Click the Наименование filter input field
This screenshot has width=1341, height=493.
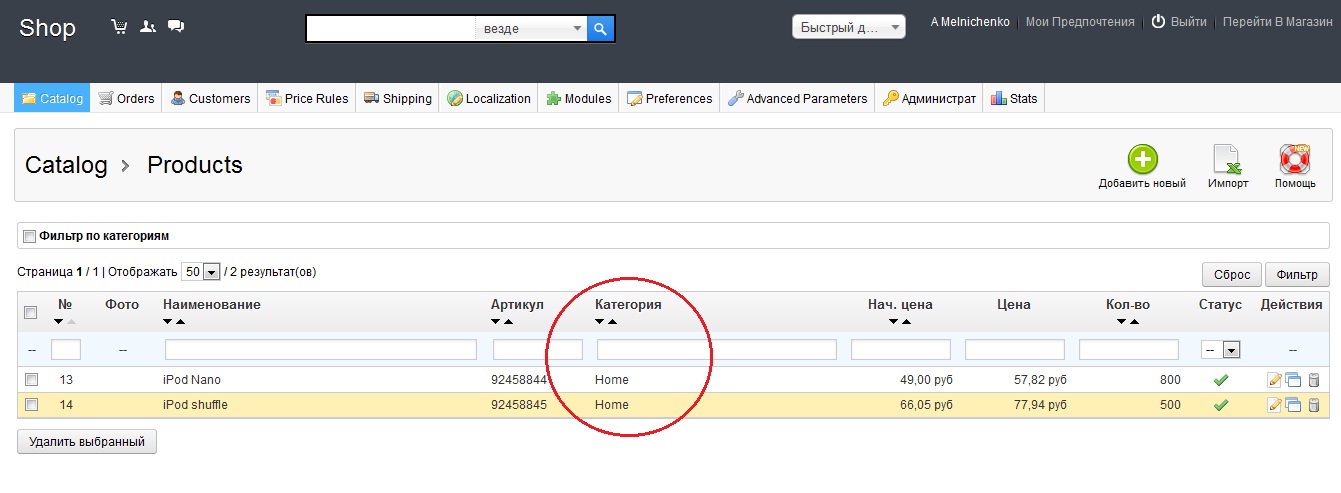[x=321, y=350]
